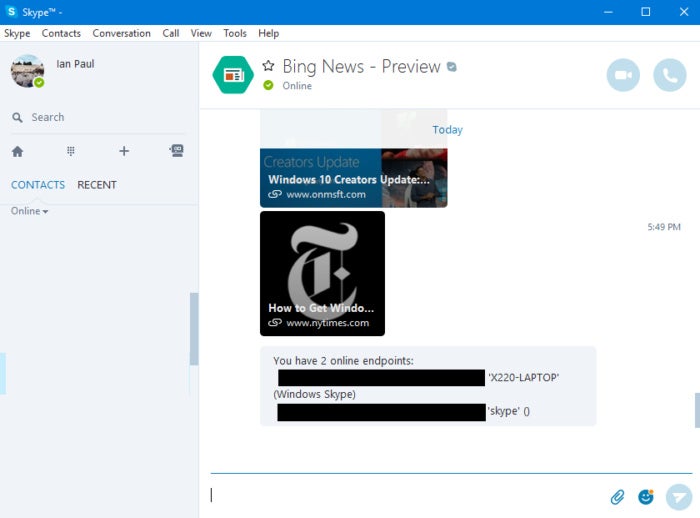Open Ian Paul's profile picture
Screen dimensions: 700x518
tap(27, 71)
